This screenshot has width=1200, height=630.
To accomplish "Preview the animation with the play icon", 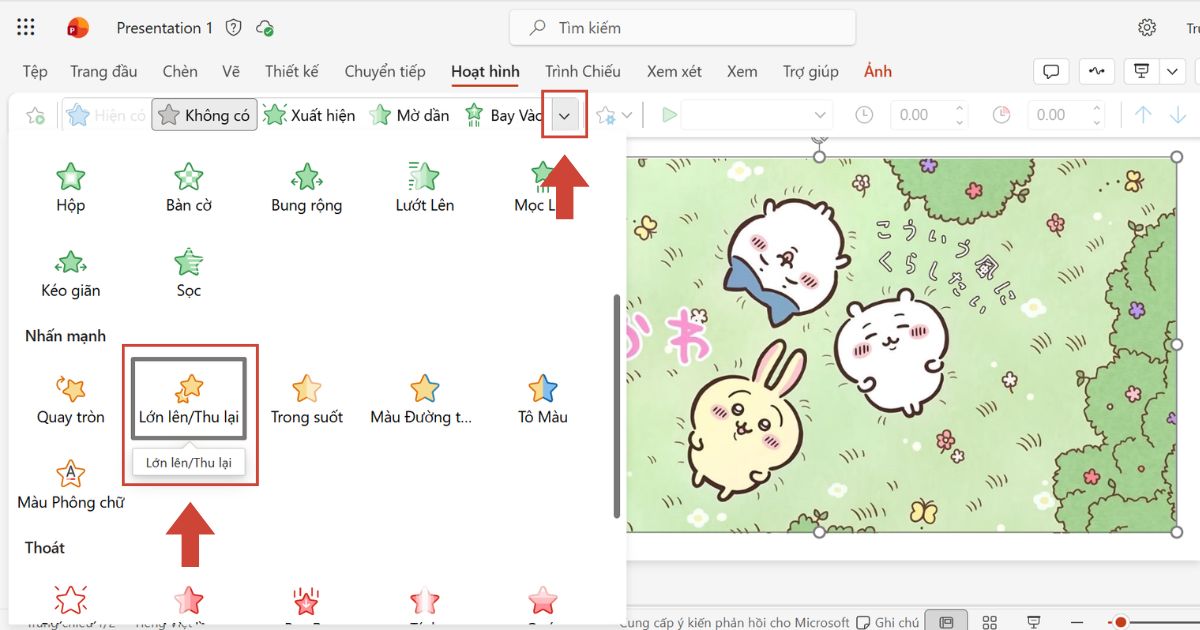I will tap(669, 116).
